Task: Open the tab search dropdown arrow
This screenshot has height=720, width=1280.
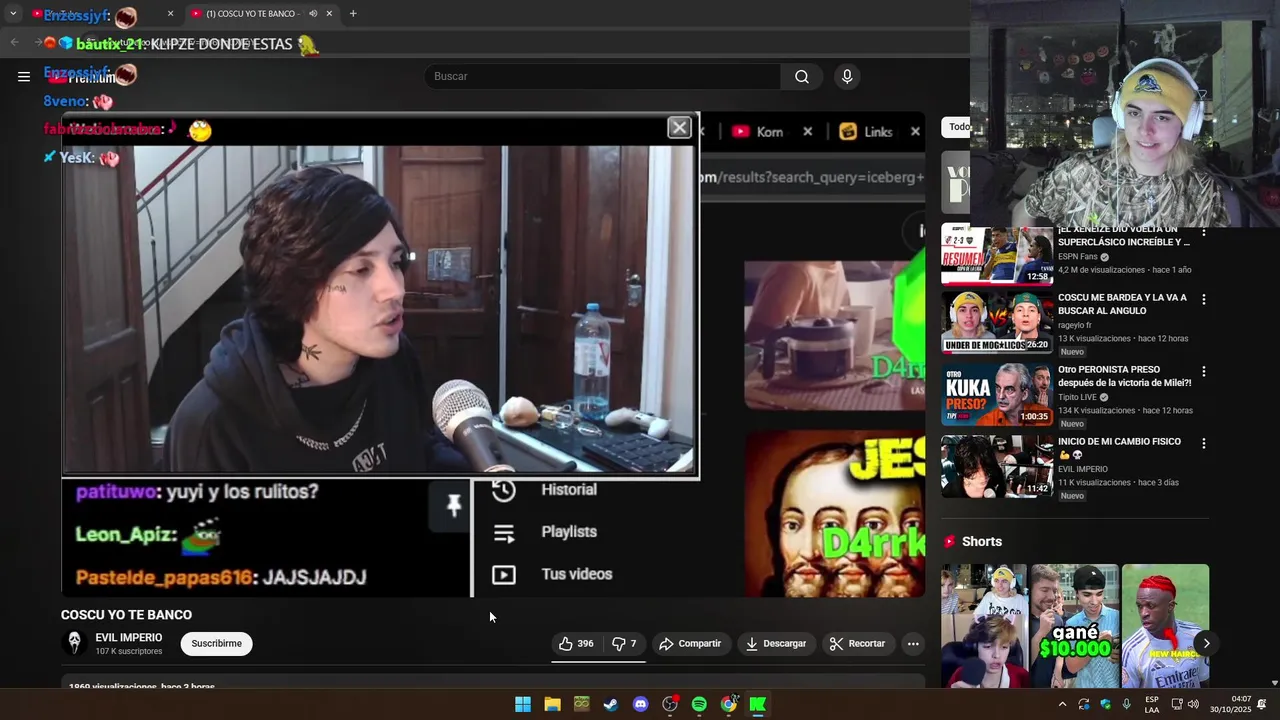Action: pyautogui.click(x=13, y=13)
